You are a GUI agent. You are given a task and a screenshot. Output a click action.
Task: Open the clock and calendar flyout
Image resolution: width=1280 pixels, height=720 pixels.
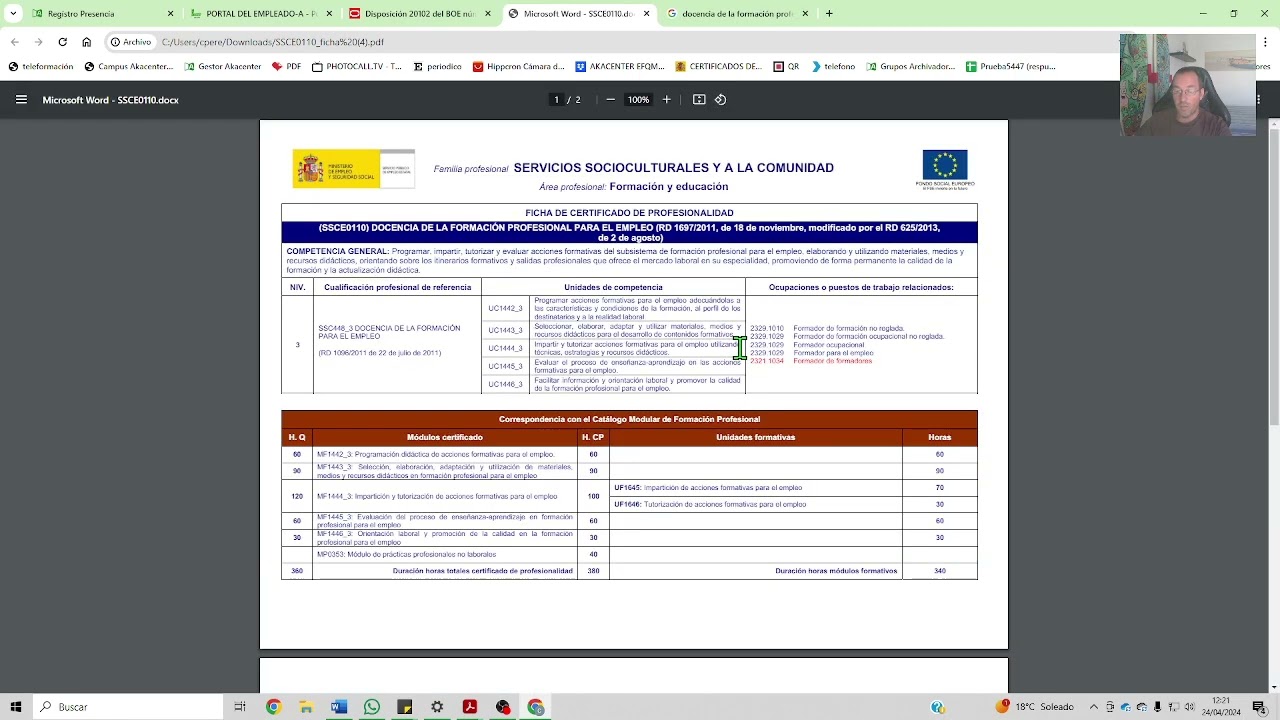tap(1220, 707)
